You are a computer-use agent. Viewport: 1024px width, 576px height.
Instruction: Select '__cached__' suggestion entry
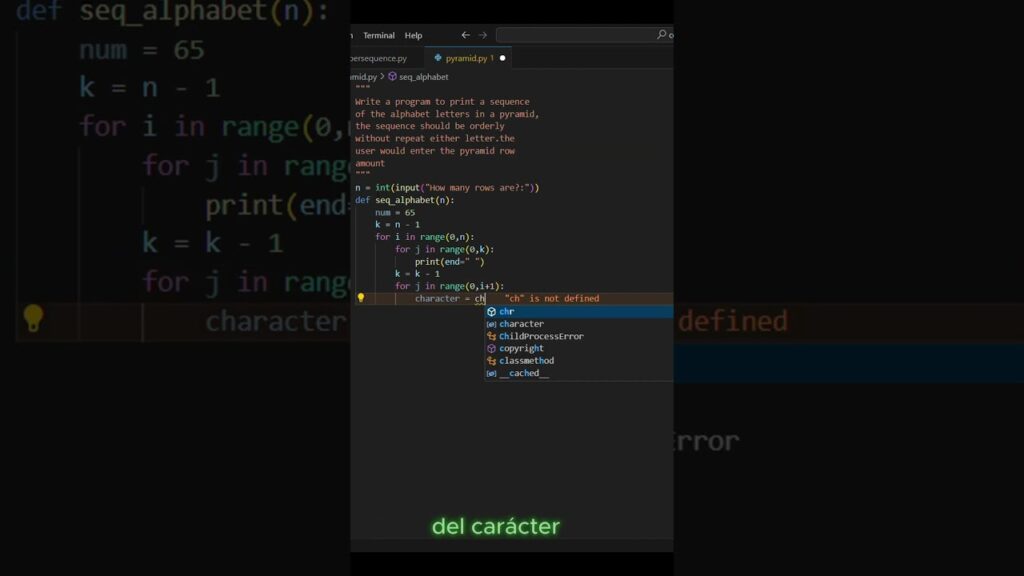pos(524,373)
